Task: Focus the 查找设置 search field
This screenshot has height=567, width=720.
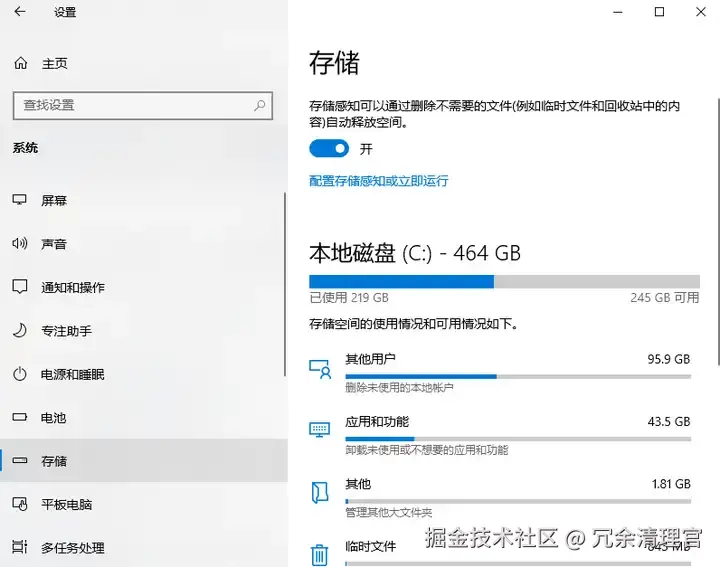Action: coord(143,106)
